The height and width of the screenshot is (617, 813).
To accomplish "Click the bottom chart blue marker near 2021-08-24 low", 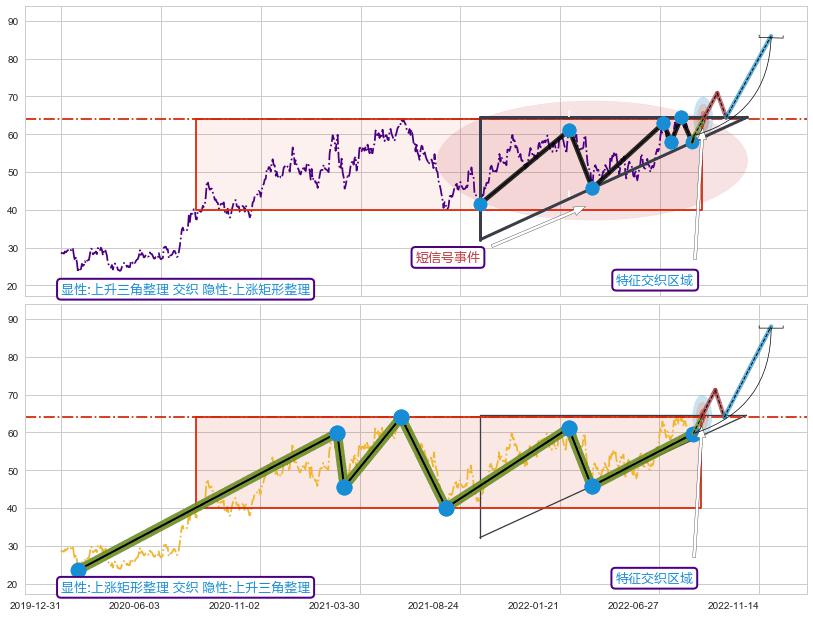I will [x=446, y=508].
